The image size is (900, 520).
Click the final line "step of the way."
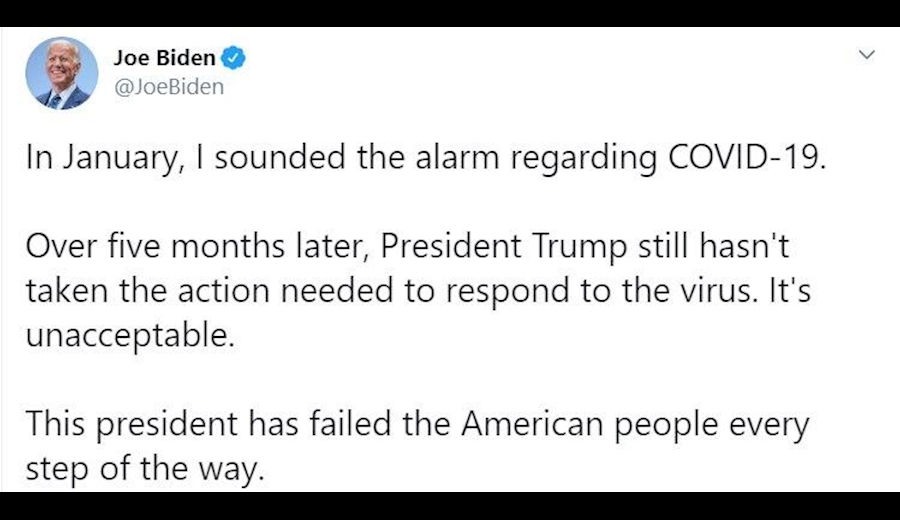point(145,468)
